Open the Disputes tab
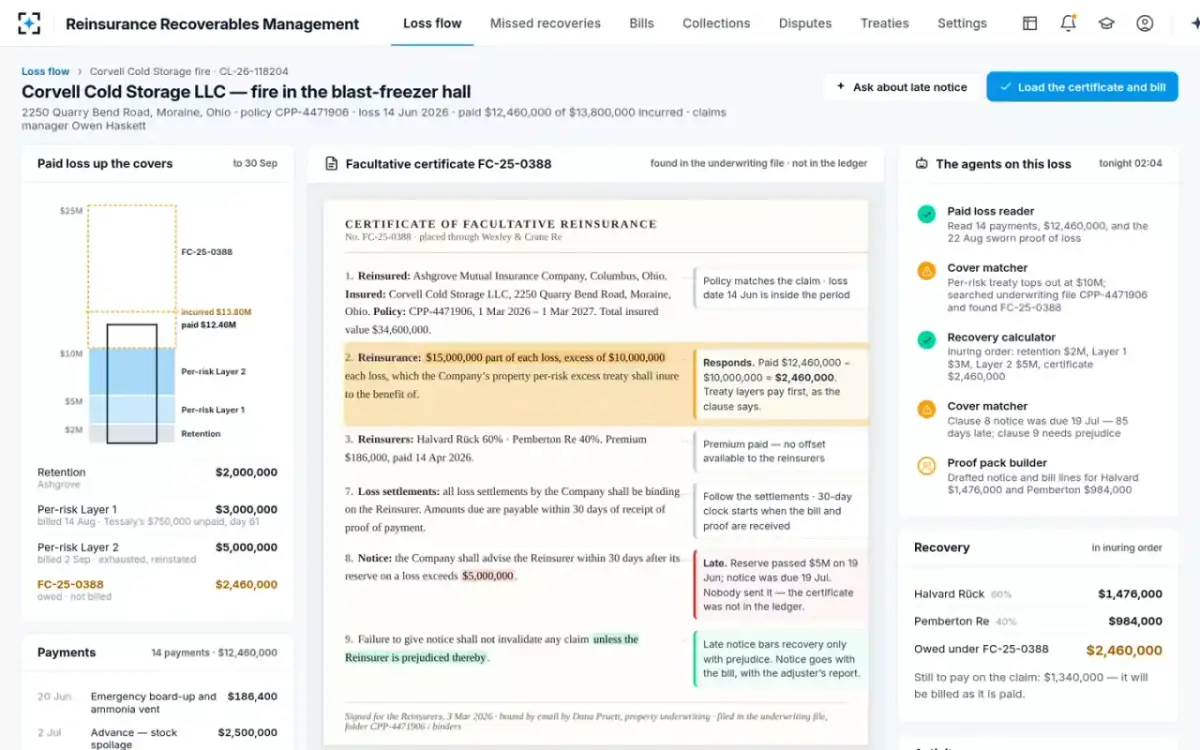The image size is (1200, 750). click(x=805, y=23)
